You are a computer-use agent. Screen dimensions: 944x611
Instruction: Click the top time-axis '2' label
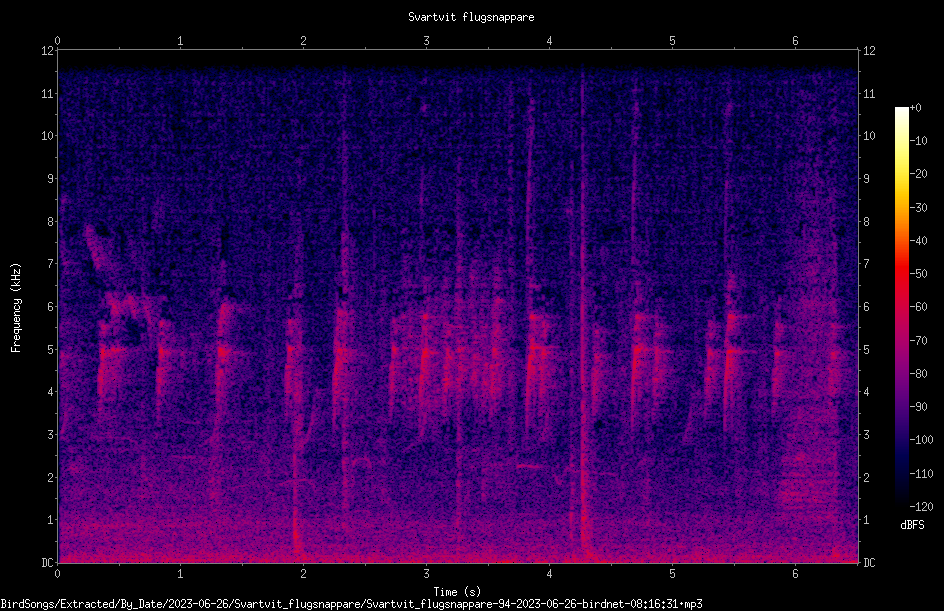click(x=303, y=41)
